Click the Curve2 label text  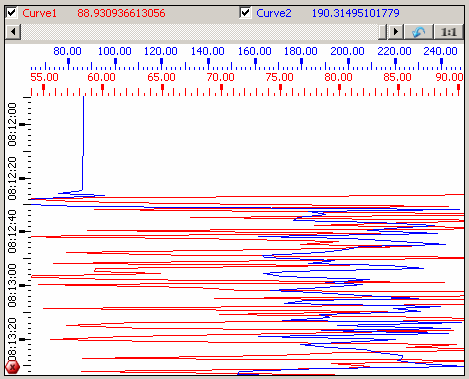click(x=274, y=13)
